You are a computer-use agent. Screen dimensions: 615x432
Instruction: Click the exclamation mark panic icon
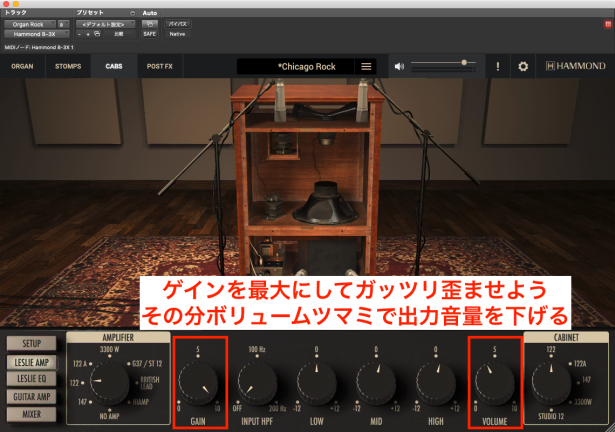497,67
